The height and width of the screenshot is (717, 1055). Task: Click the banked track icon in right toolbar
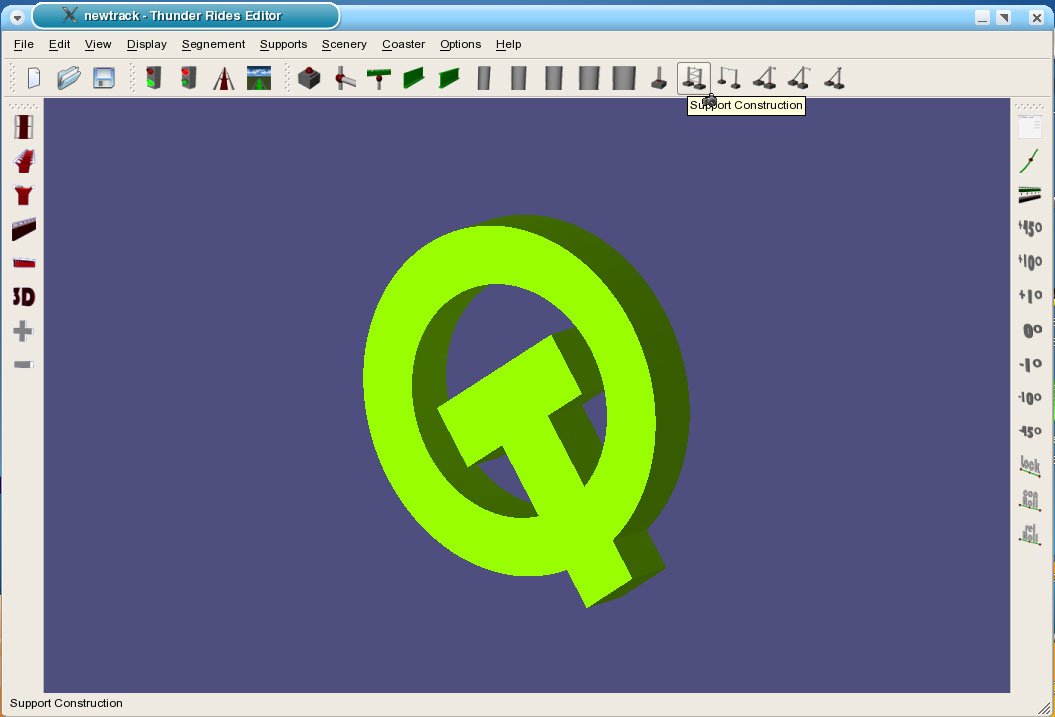click(1029, 195)
